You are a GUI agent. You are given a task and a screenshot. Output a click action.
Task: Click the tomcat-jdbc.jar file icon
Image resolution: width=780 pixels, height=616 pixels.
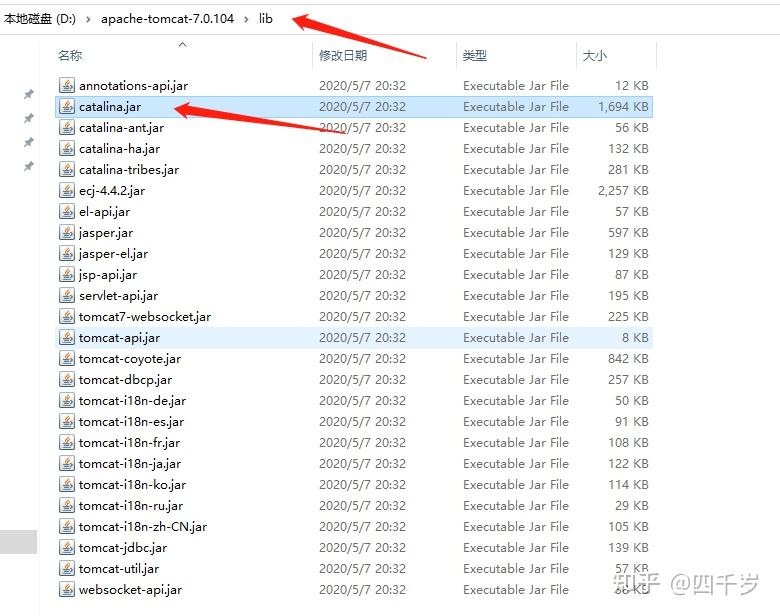[67, 547]
